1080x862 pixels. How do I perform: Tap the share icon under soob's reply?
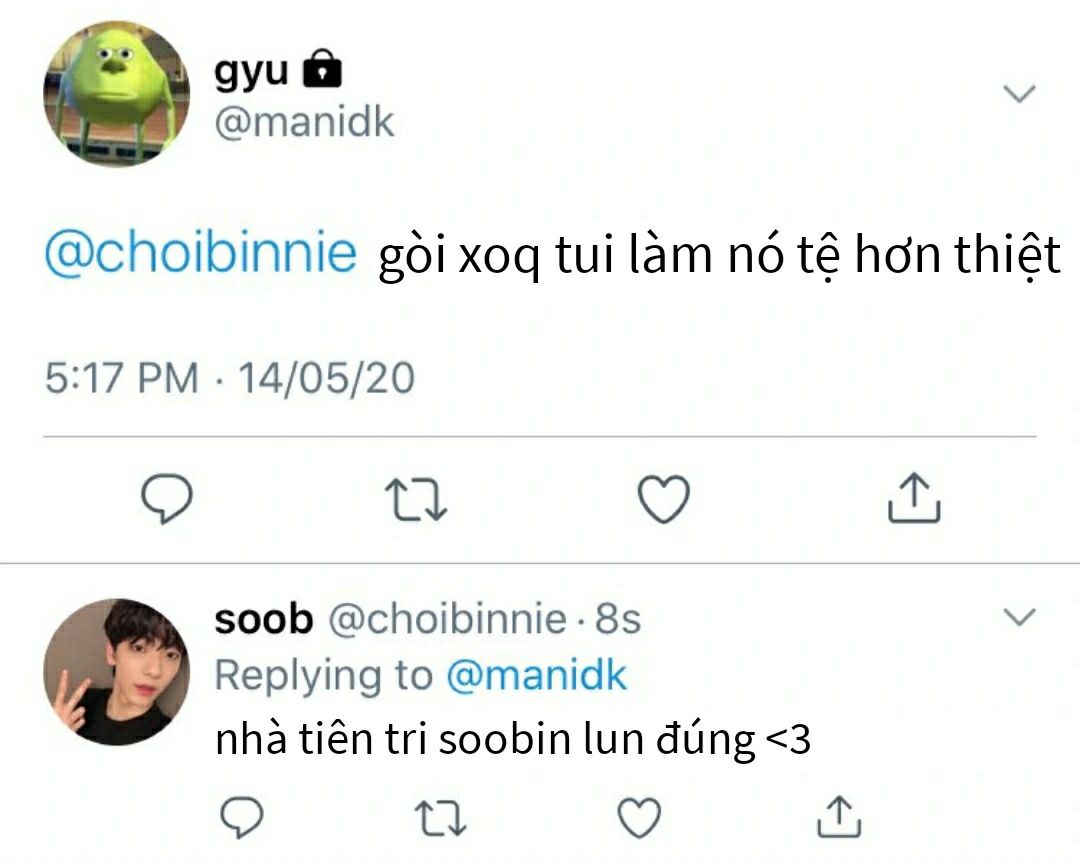tap(838, 816)
